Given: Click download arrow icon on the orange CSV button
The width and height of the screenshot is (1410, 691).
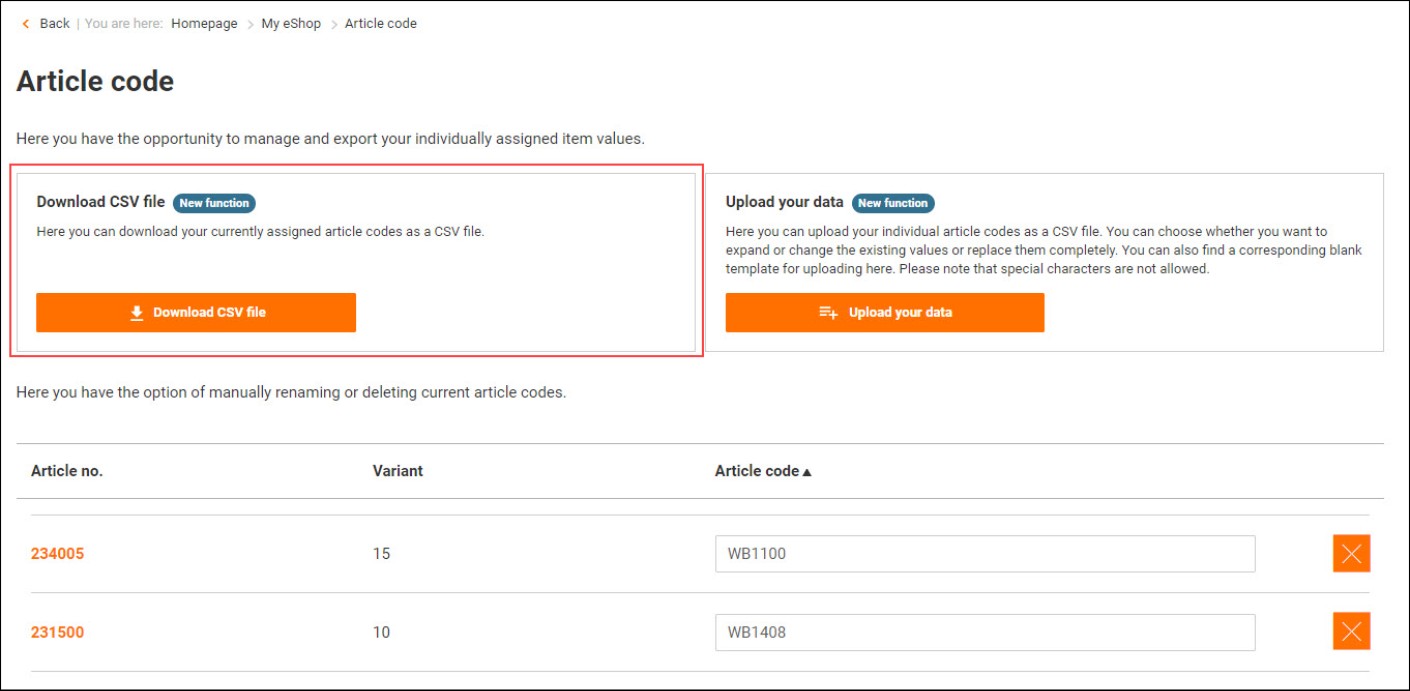Looking at the screenshot, I should click(x=137, y=313).
